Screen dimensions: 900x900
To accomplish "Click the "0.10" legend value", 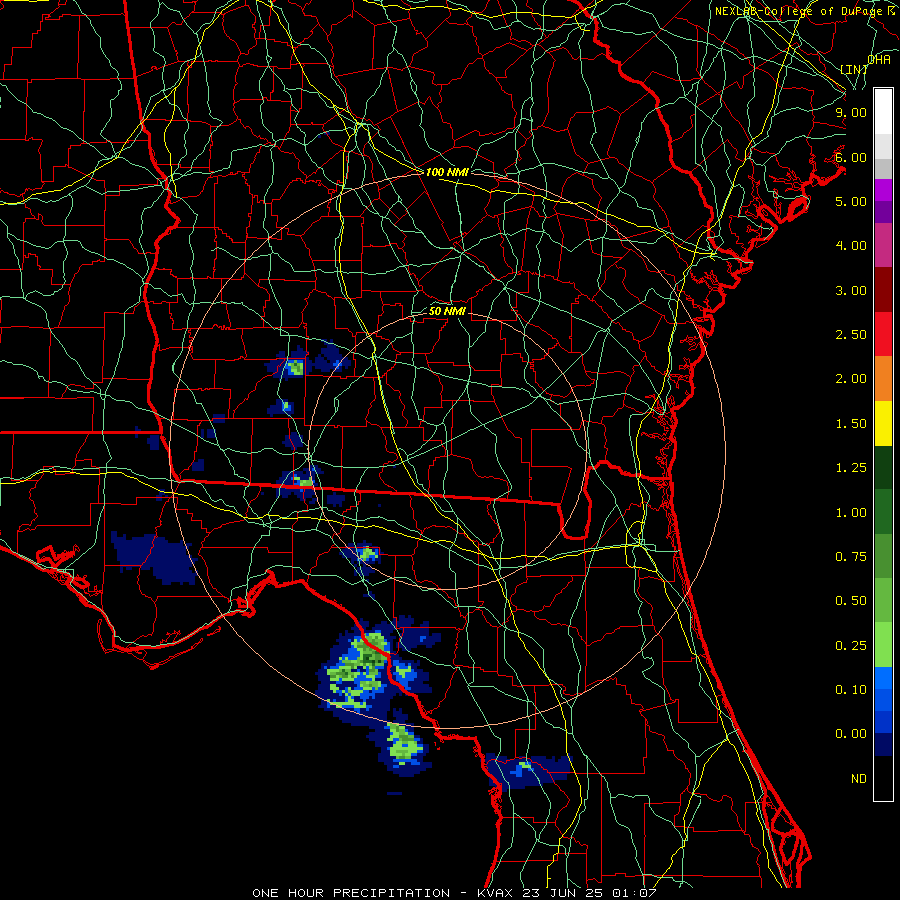I will [x=851, y=690].
